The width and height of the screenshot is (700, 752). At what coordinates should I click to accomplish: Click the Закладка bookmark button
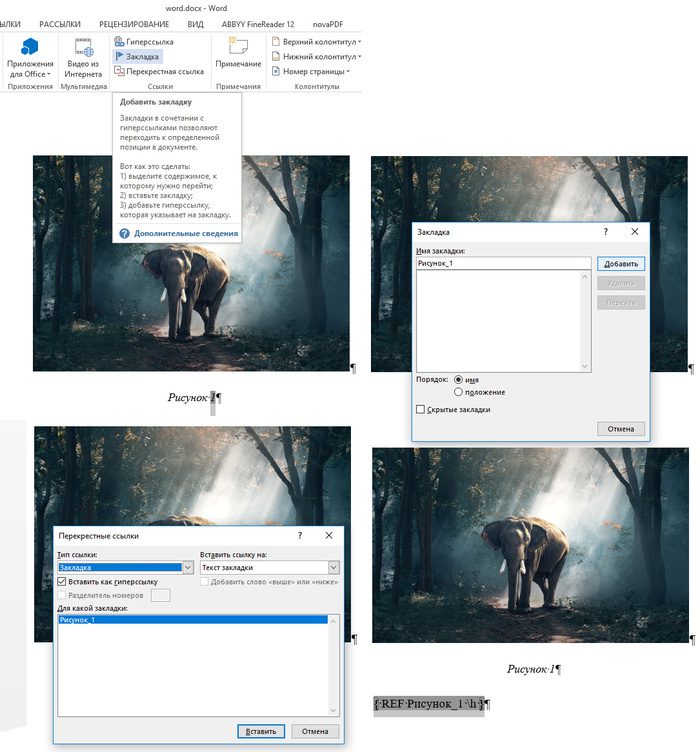pos(137,57)
